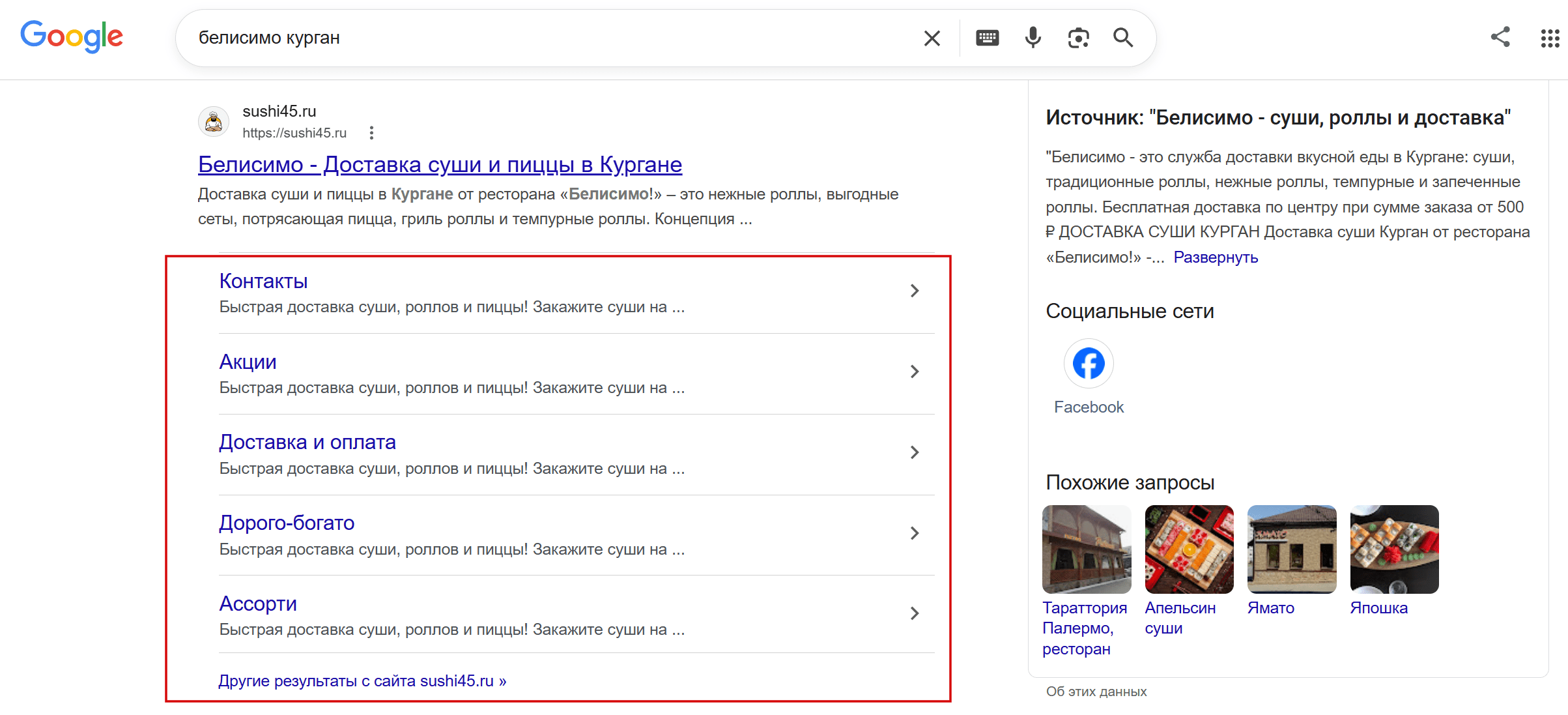The image size is (1568, 715).
Task: Click the share icon in header
Action: [x=1501, y=36]
